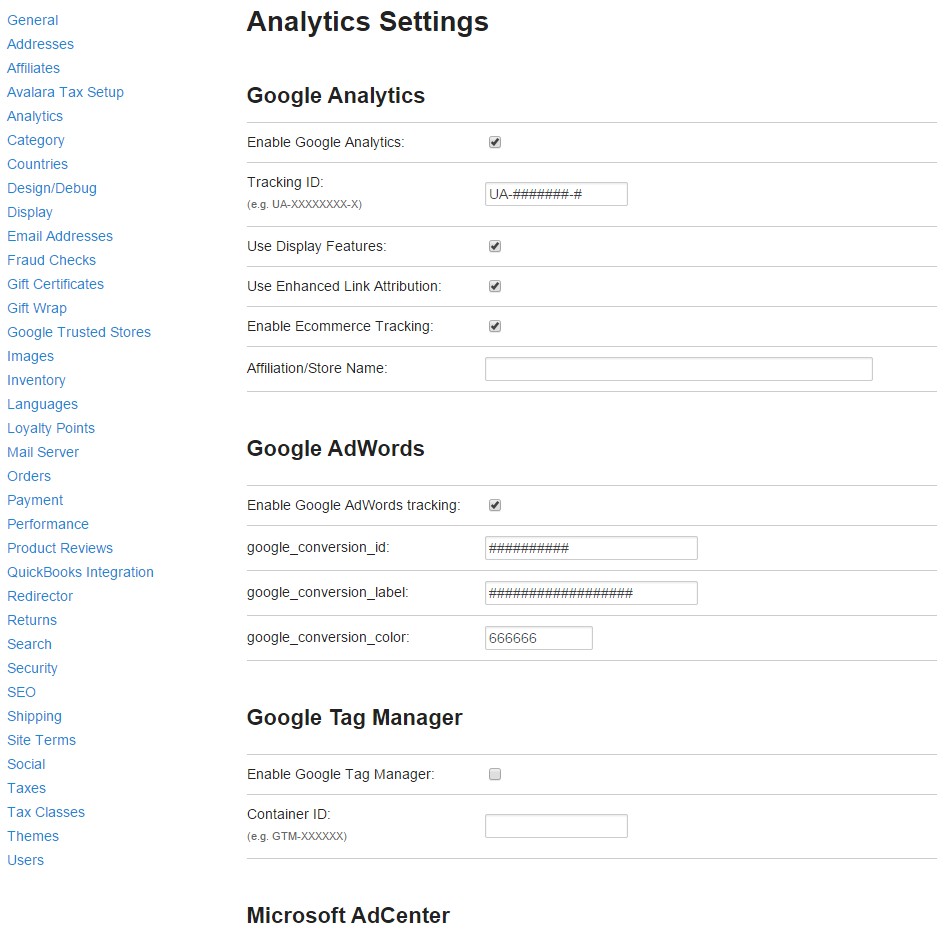The image size is (950, 935).
Task: Edit the google_conversion_color value field
Action: click(538, 638)
